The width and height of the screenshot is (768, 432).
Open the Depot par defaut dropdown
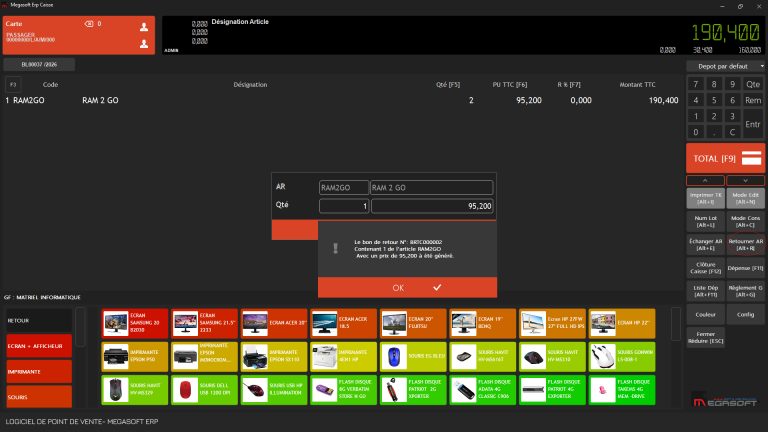(x=725, y=66)
